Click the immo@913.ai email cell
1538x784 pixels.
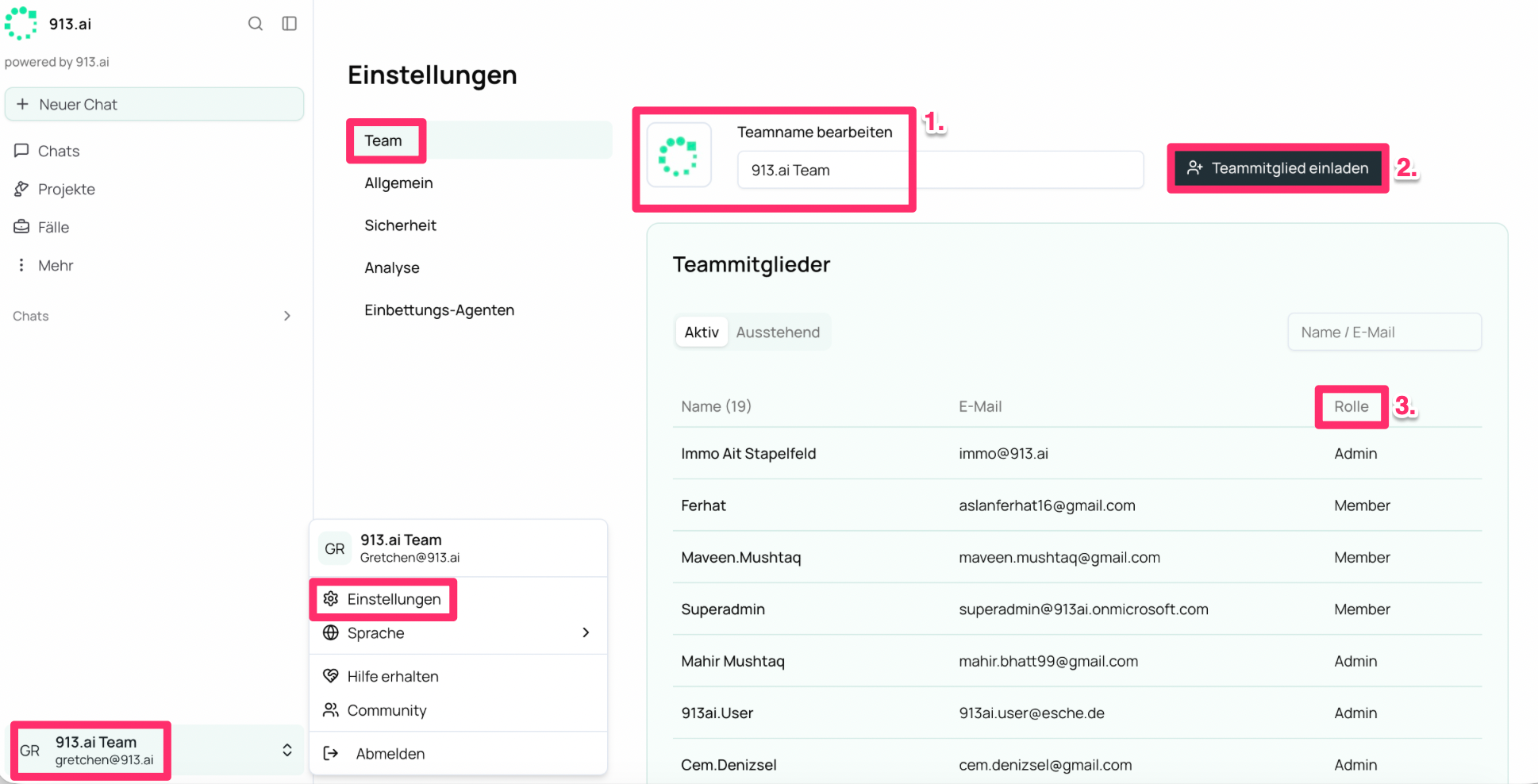tap(1003, 453)
